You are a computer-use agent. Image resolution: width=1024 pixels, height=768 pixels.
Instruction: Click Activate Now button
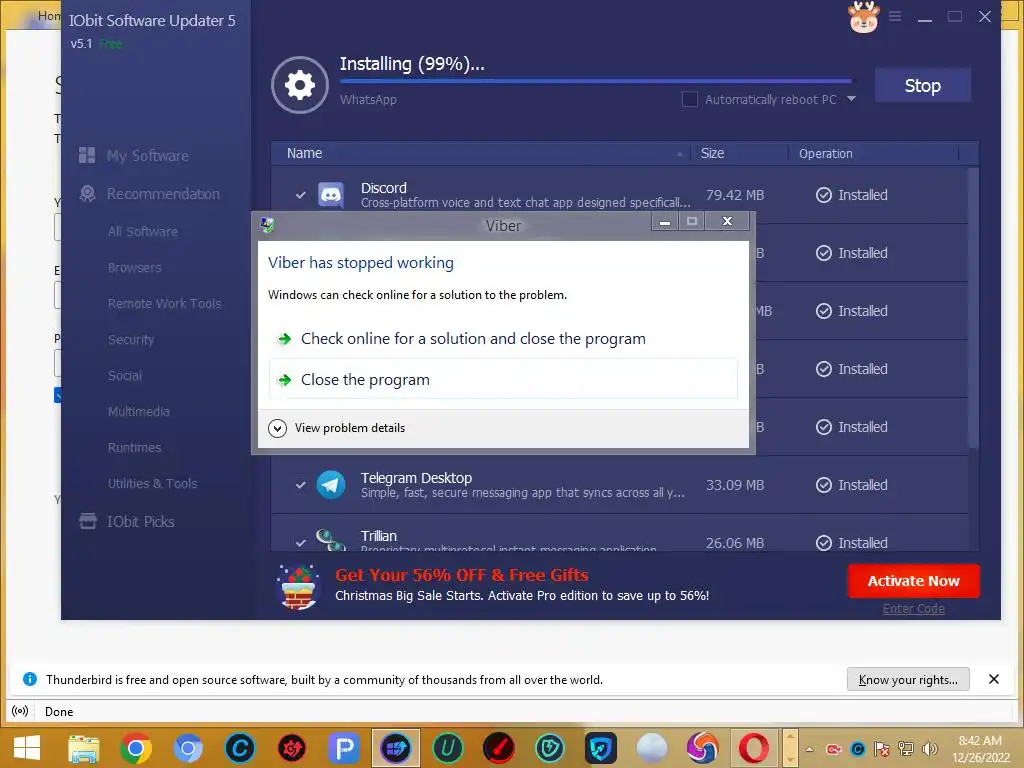913,581
